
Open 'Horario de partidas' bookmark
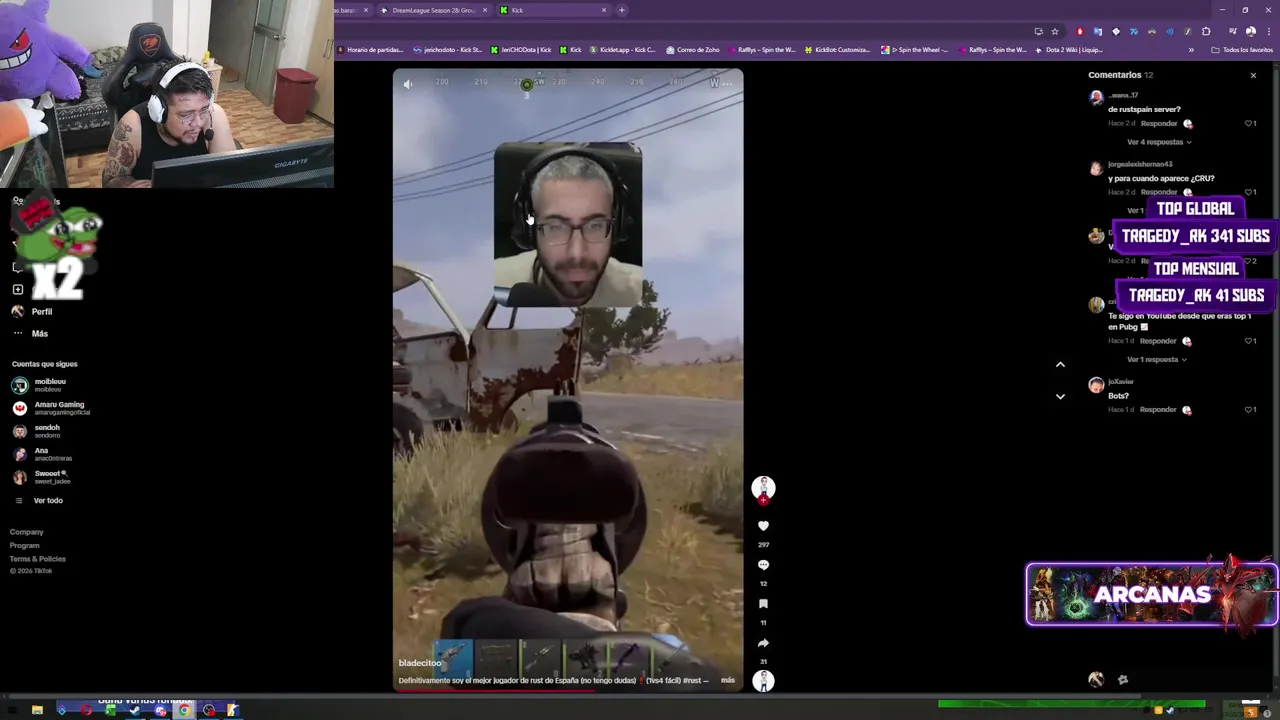[x=370, y=50]
